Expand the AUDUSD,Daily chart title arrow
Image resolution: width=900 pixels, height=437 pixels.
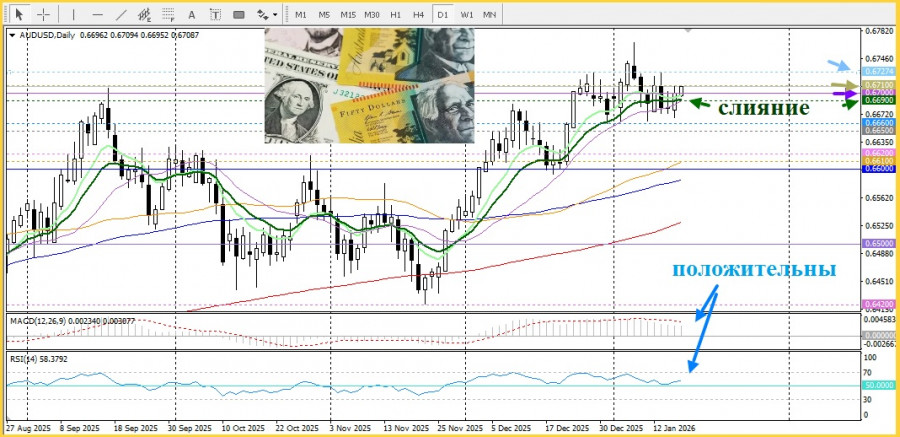12,35
